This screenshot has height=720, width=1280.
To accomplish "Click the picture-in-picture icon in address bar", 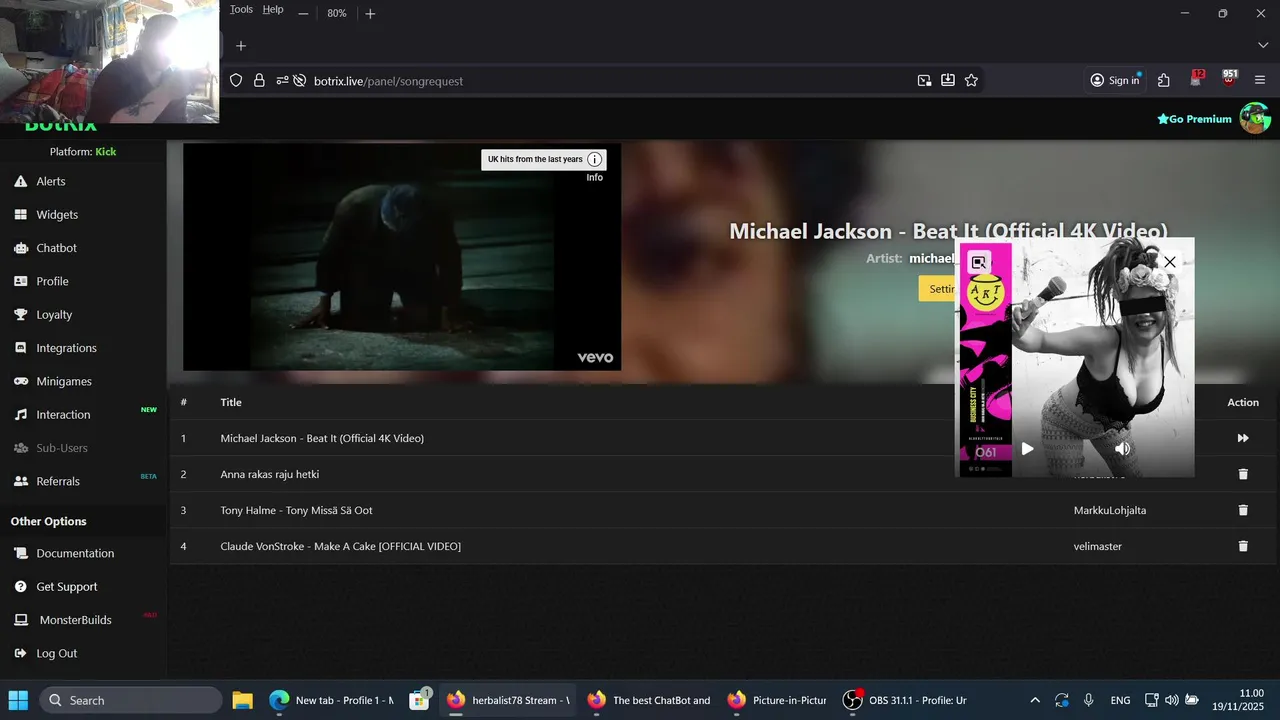I will click(924, 81).
